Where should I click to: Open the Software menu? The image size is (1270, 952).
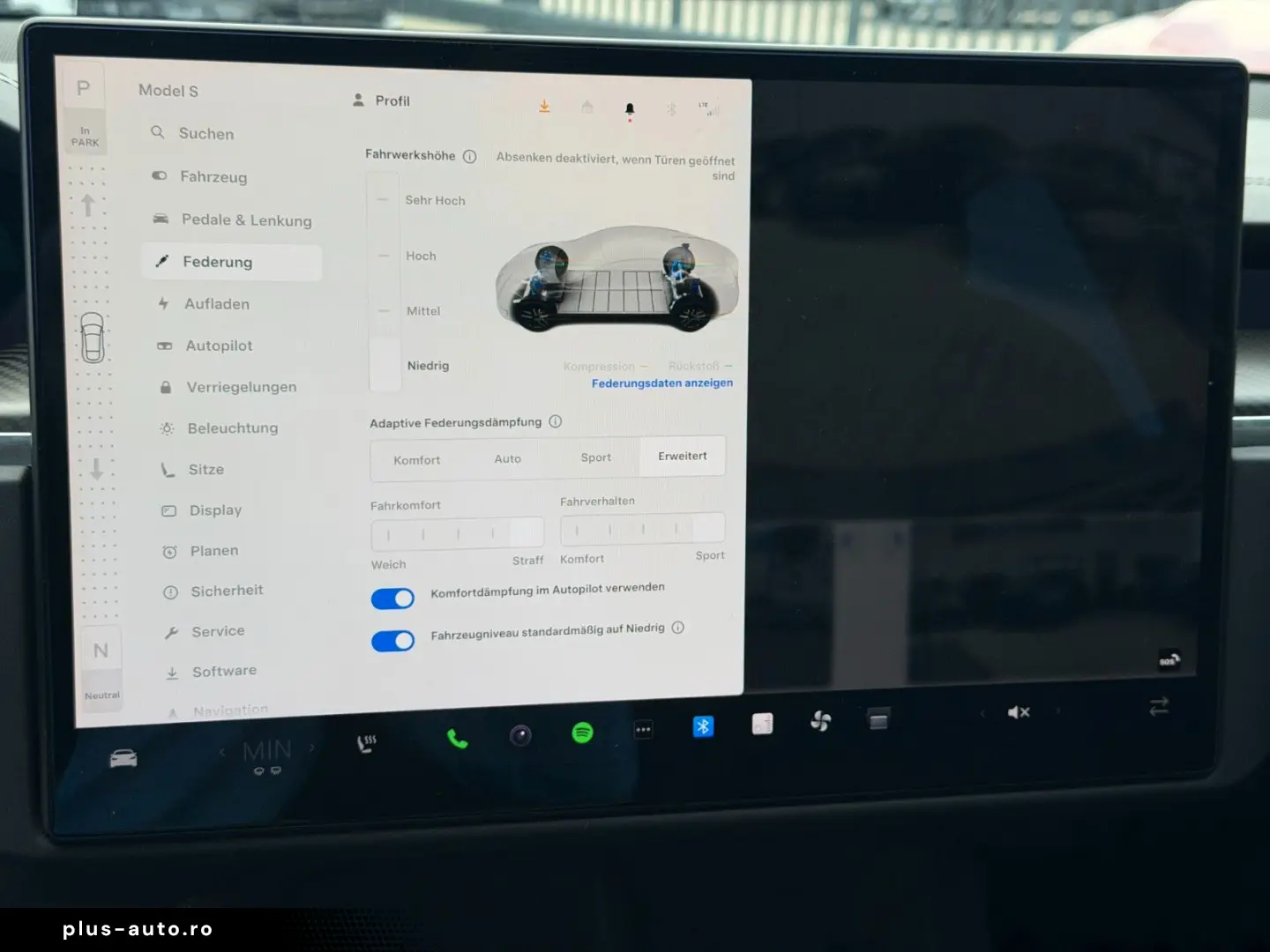[x=212, y=672]
